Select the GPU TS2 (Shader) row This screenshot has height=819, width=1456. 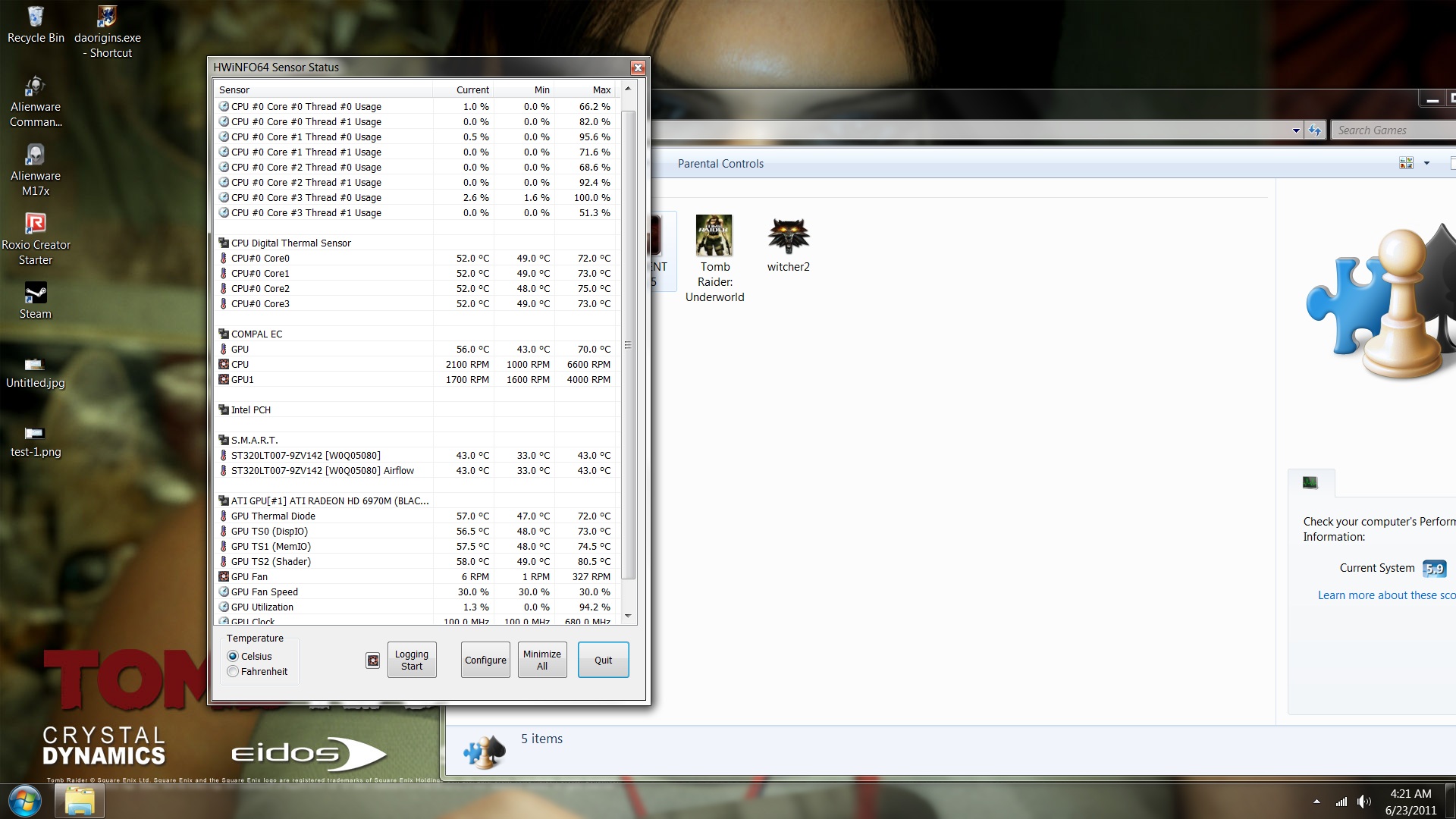(x=416, y=562)
